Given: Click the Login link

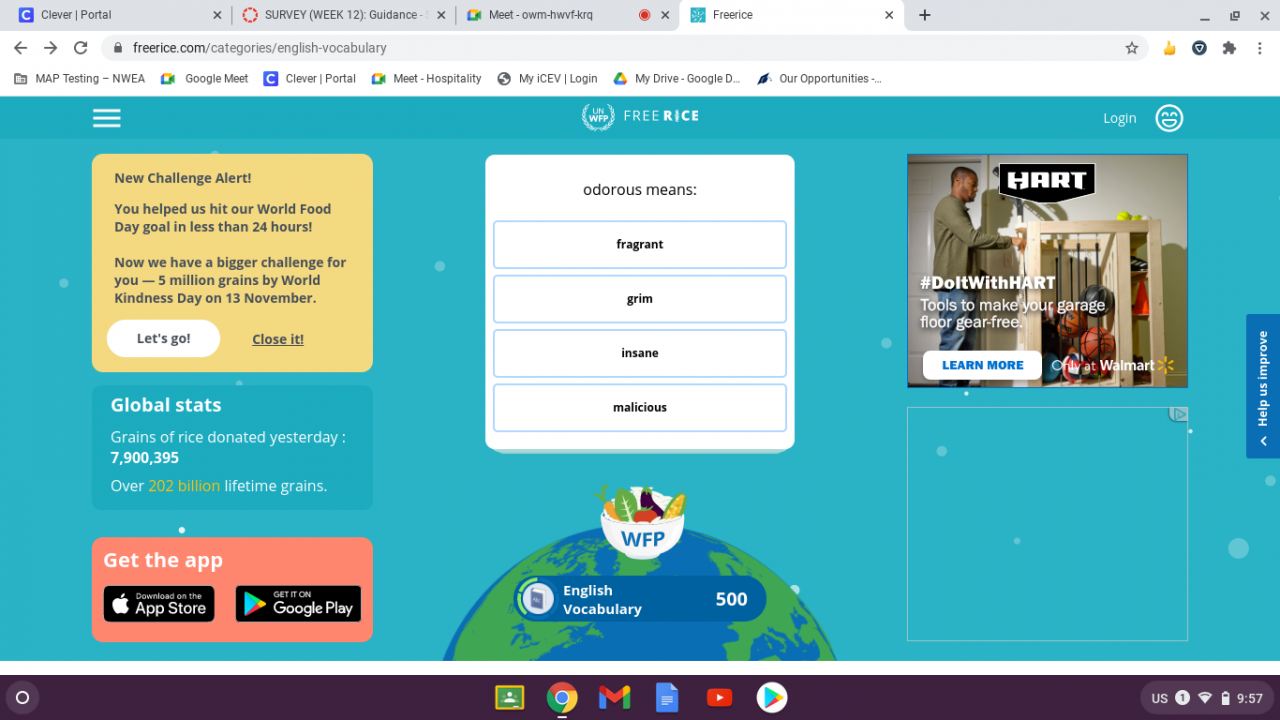Looking at the screenshot, I should pos(1120,118).
